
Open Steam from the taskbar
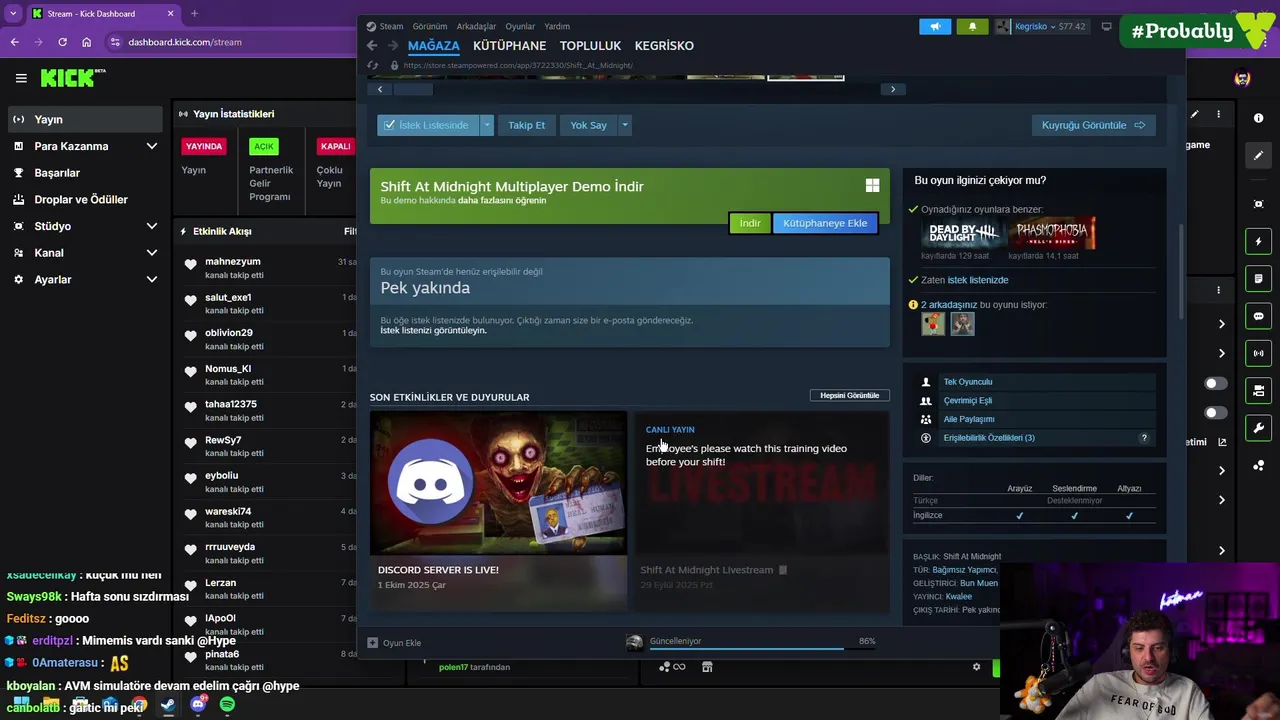click(x=168, y=705)
